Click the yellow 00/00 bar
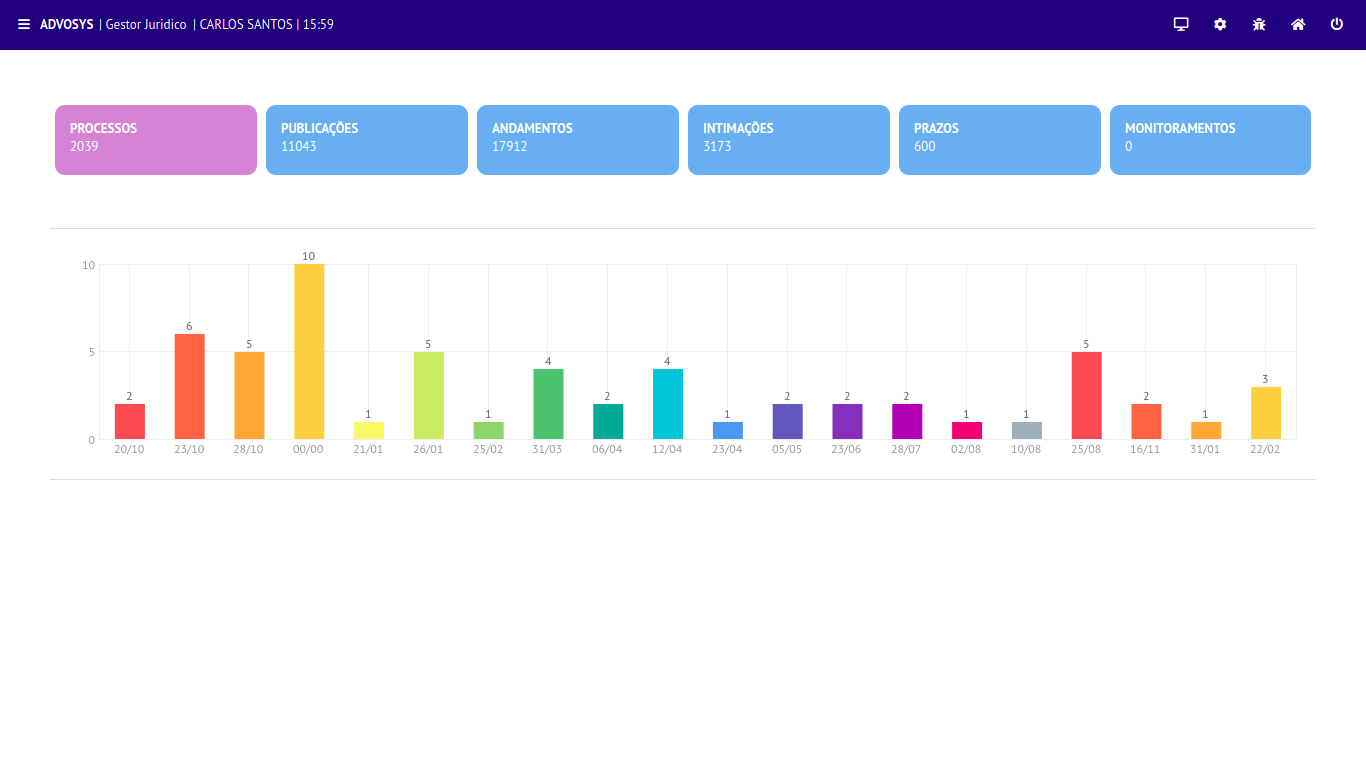 pyautogui.click(x=309, y=352)
